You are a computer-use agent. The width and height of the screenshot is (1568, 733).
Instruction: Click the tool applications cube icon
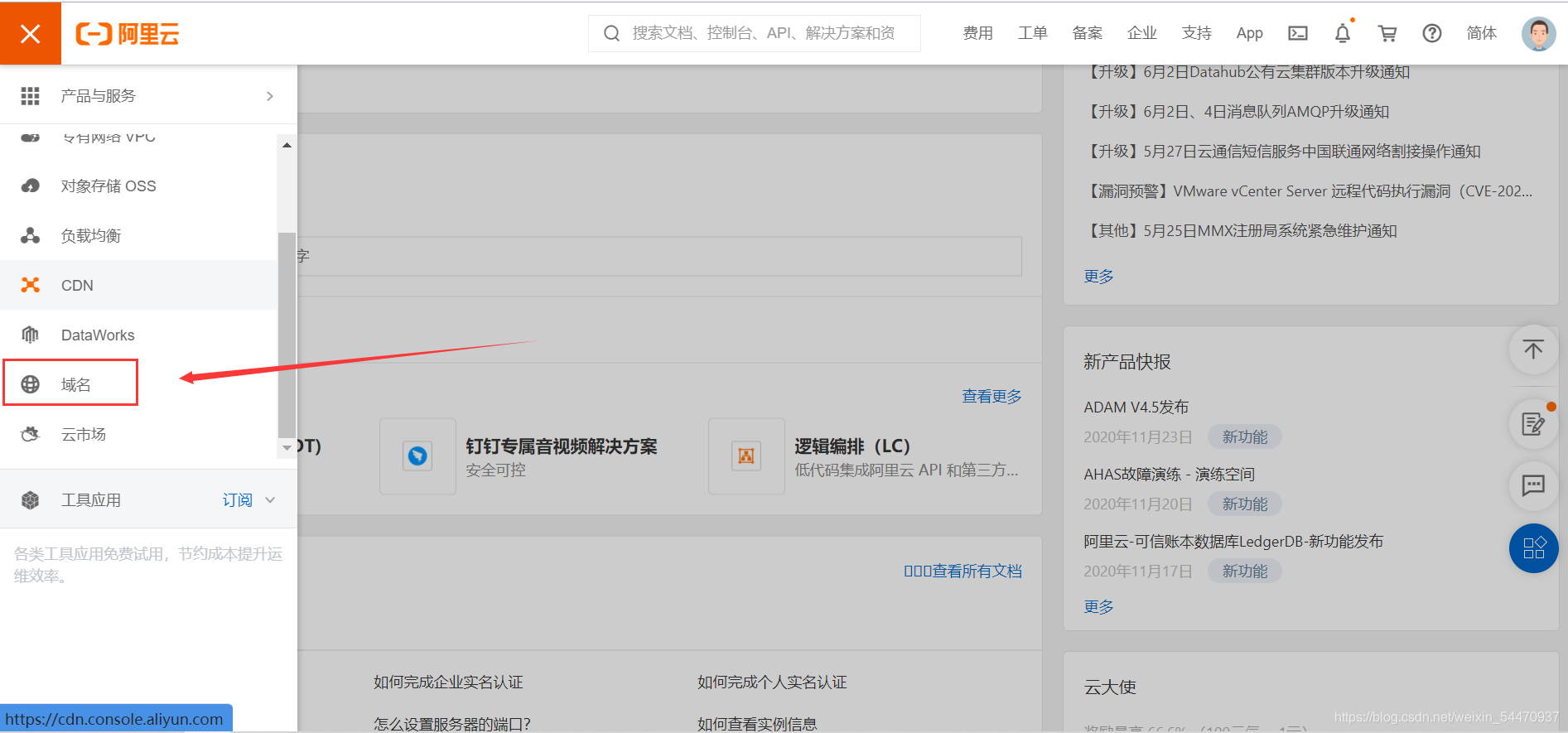click(x=31, y=500)
